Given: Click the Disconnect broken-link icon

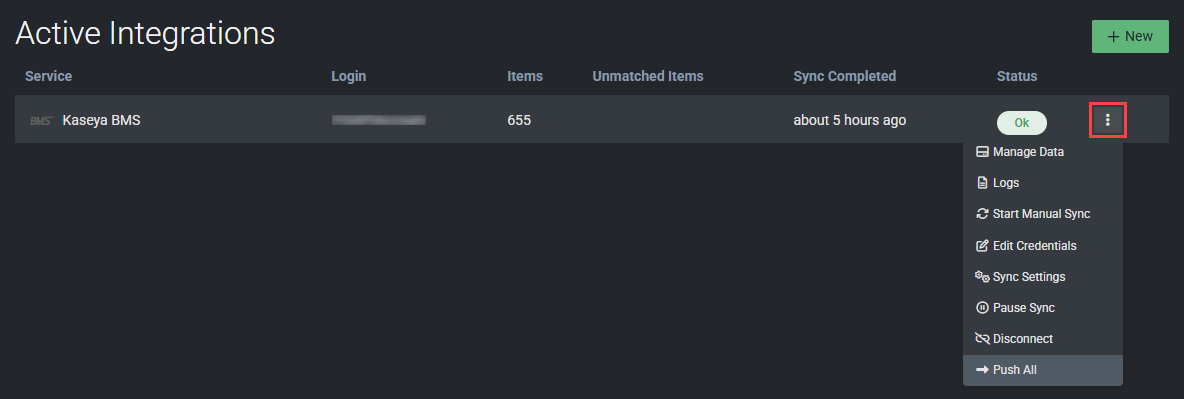Looking at the screenshot, I should (x=982, y=339).
